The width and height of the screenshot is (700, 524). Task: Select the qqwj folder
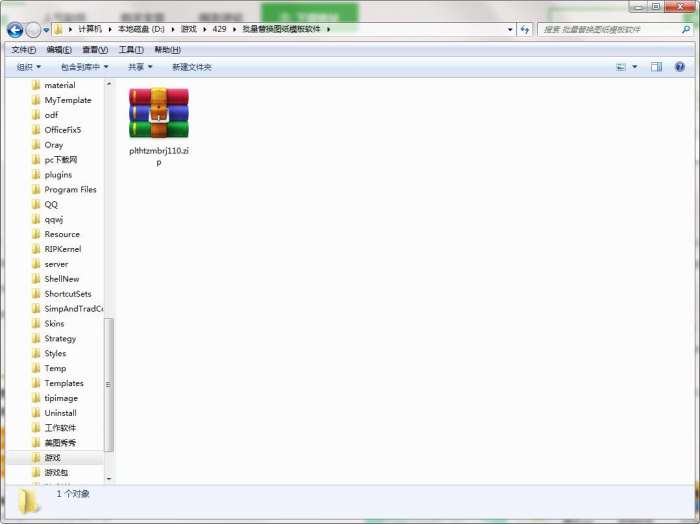(54, 220)
